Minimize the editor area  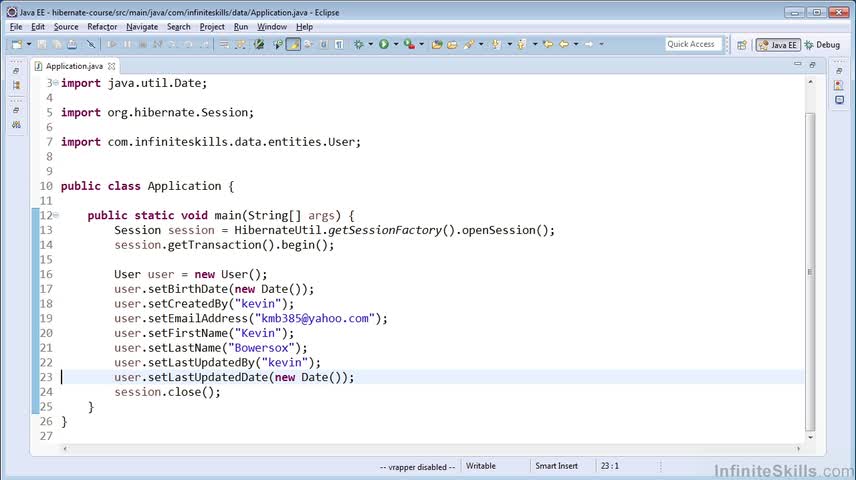point(798,64)
